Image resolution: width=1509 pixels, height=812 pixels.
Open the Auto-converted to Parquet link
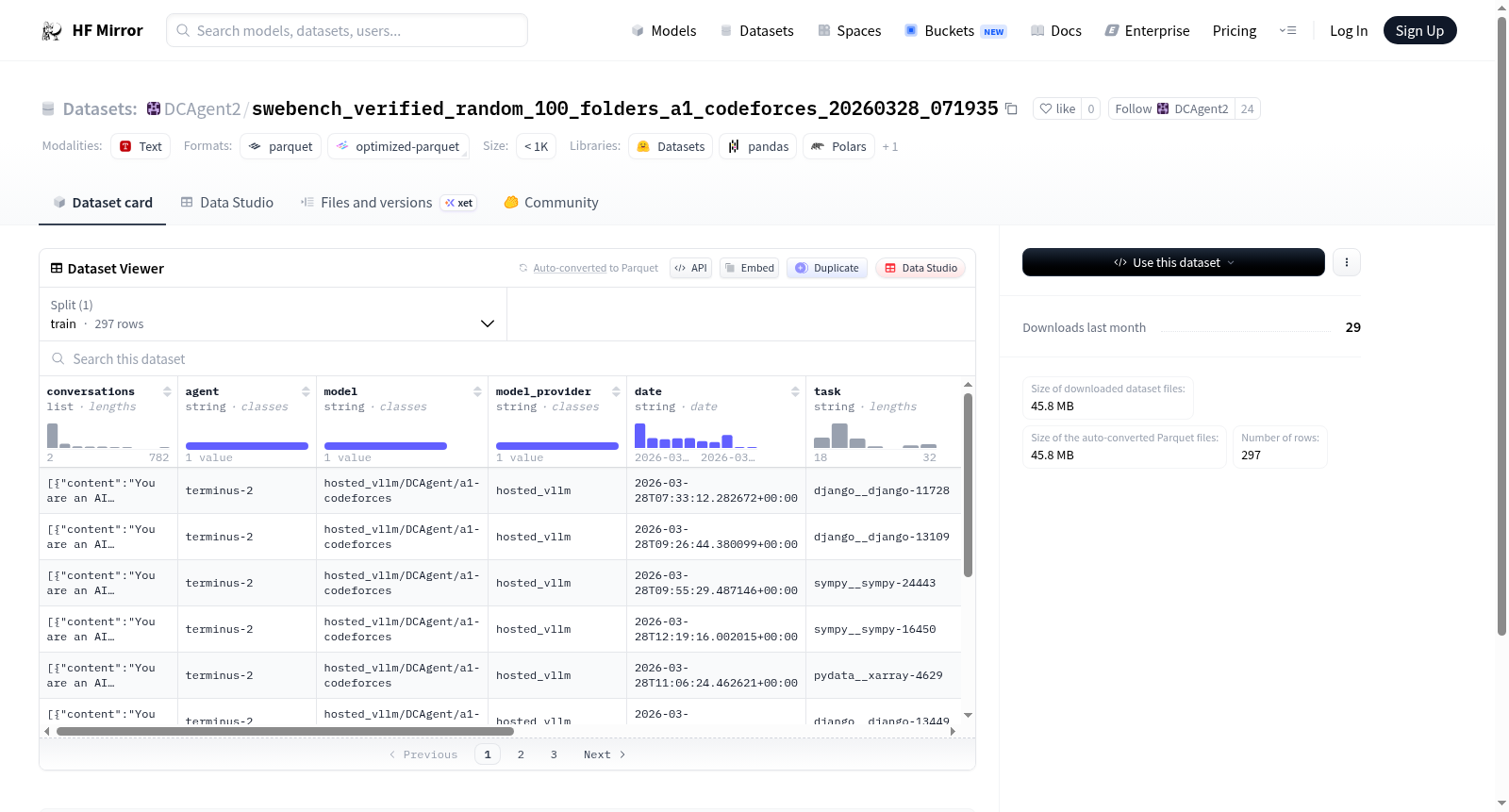click(x=595, y=268)
